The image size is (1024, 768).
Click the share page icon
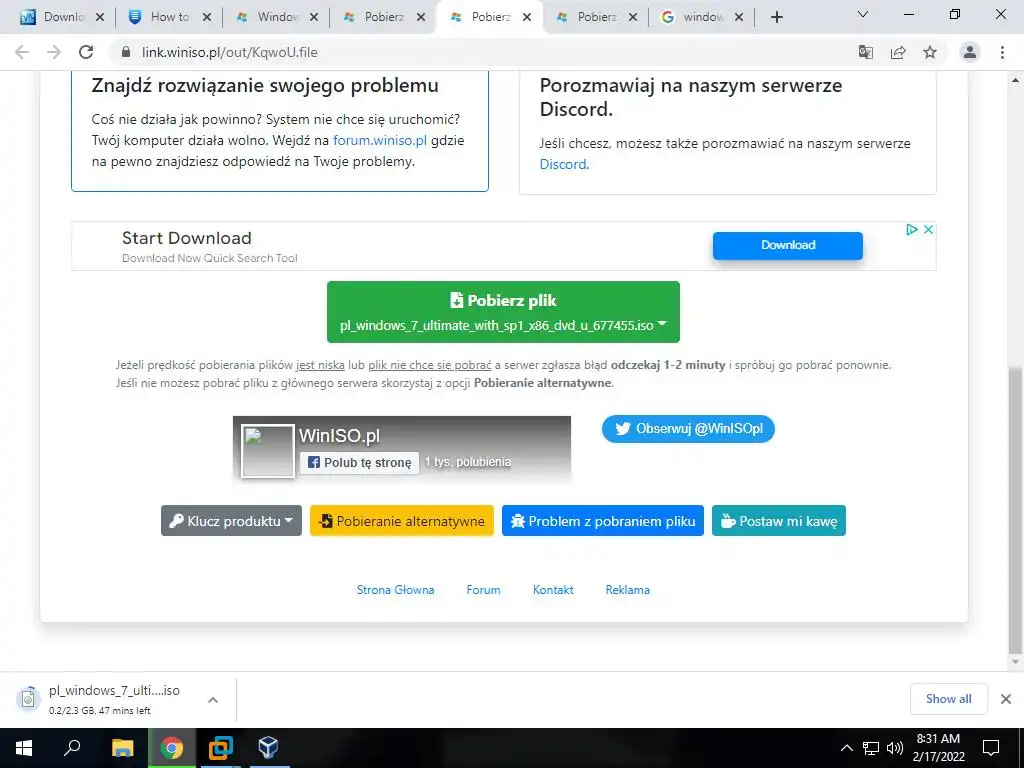(898, 52)
